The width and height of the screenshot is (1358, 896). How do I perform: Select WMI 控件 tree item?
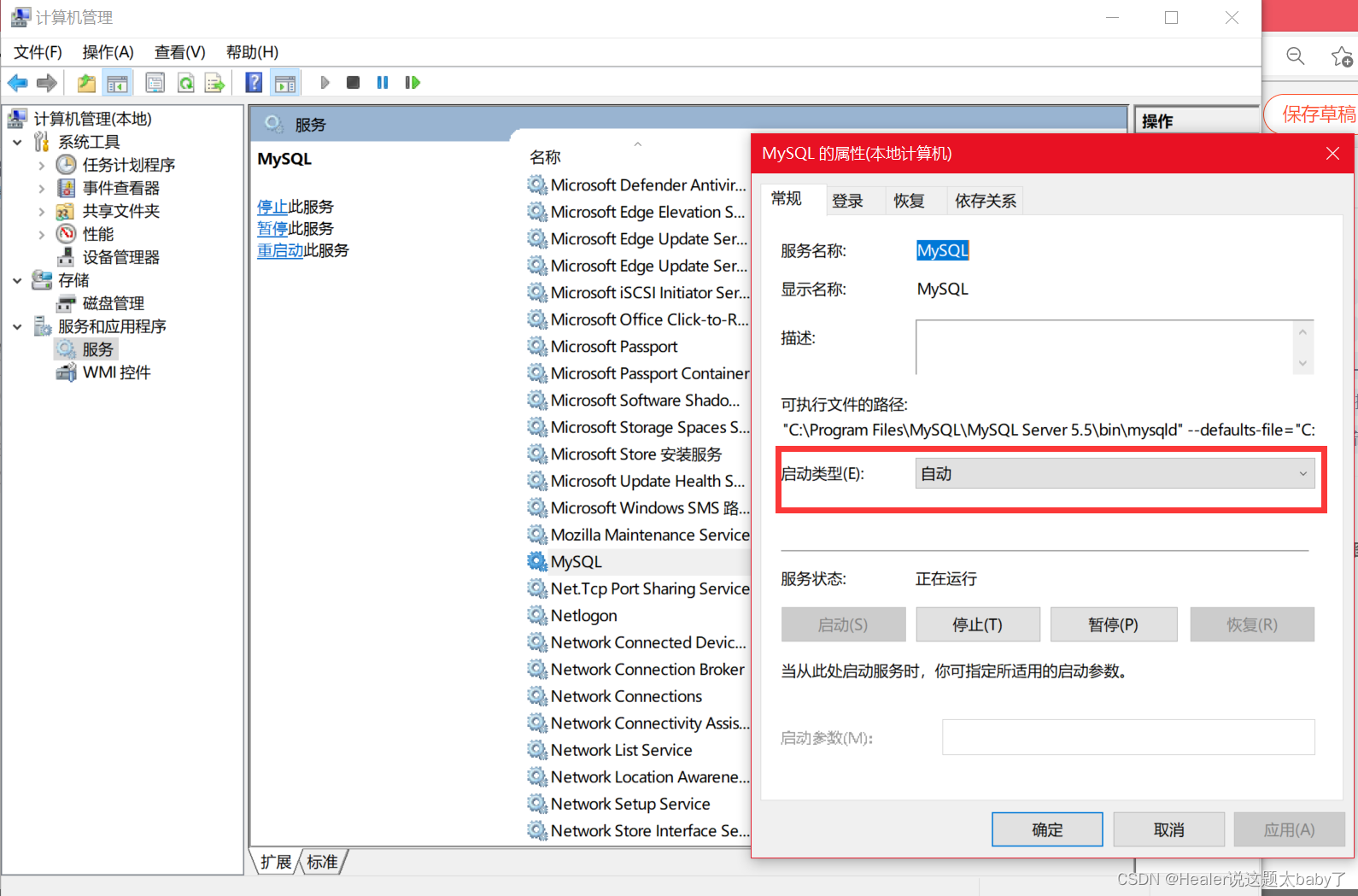point(116,372)
